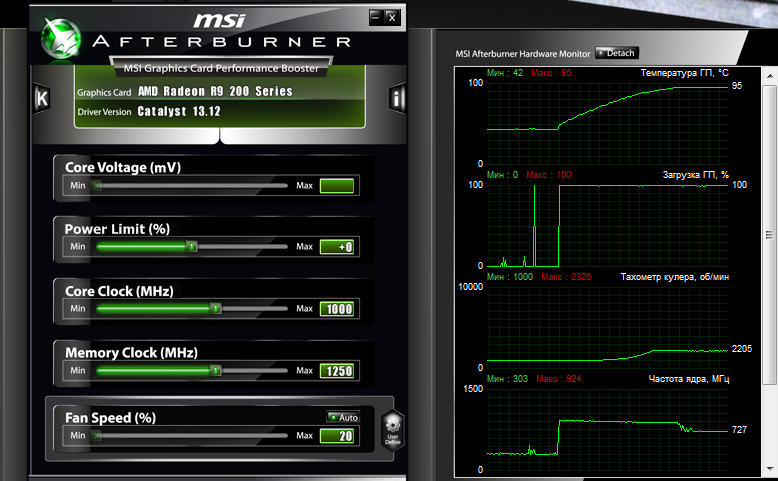Click the 'Мин : 42' temperature reading
778x481 pixels.
505,73
